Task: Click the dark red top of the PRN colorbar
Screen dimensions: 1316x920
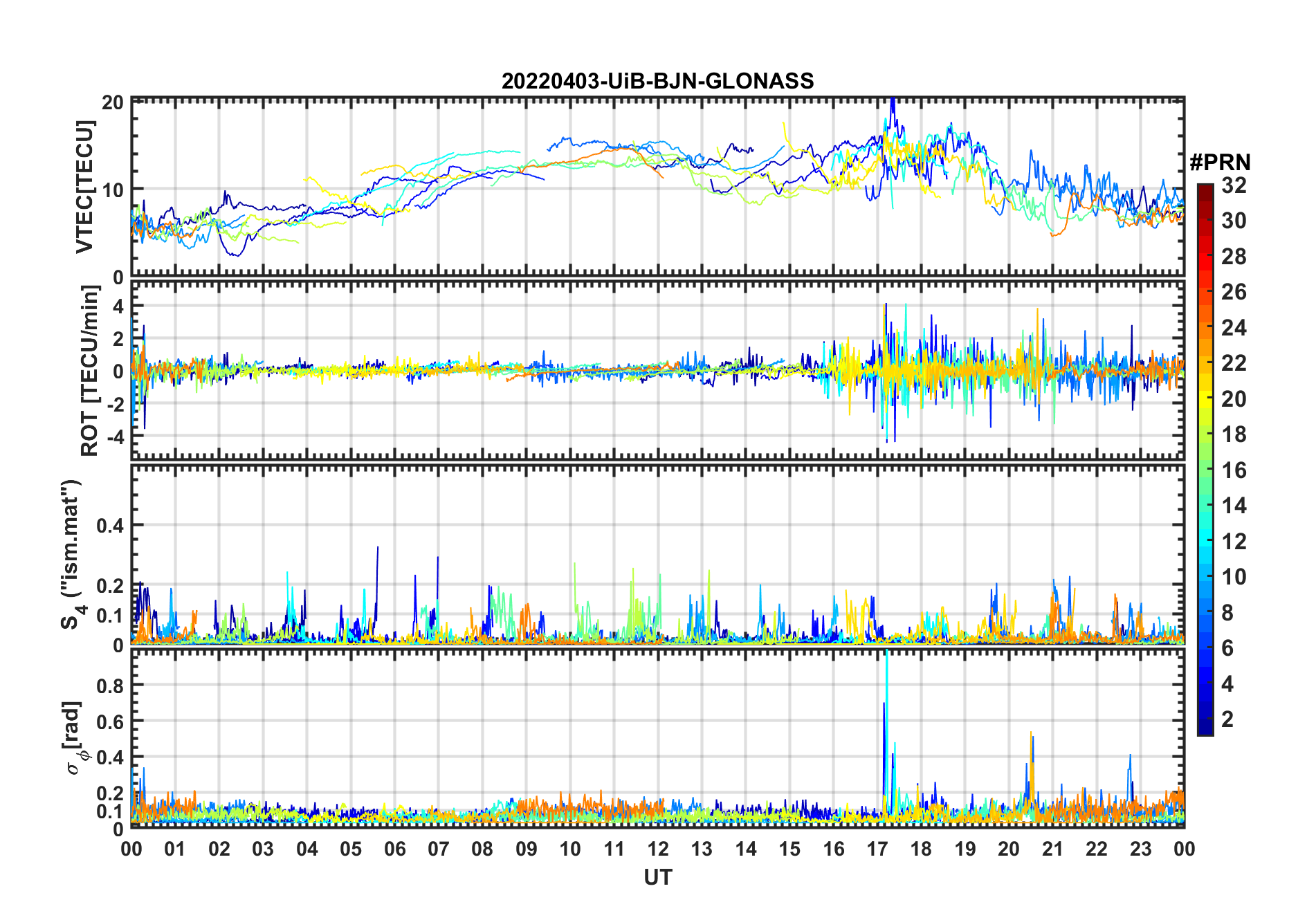Action: (1205, 189)
